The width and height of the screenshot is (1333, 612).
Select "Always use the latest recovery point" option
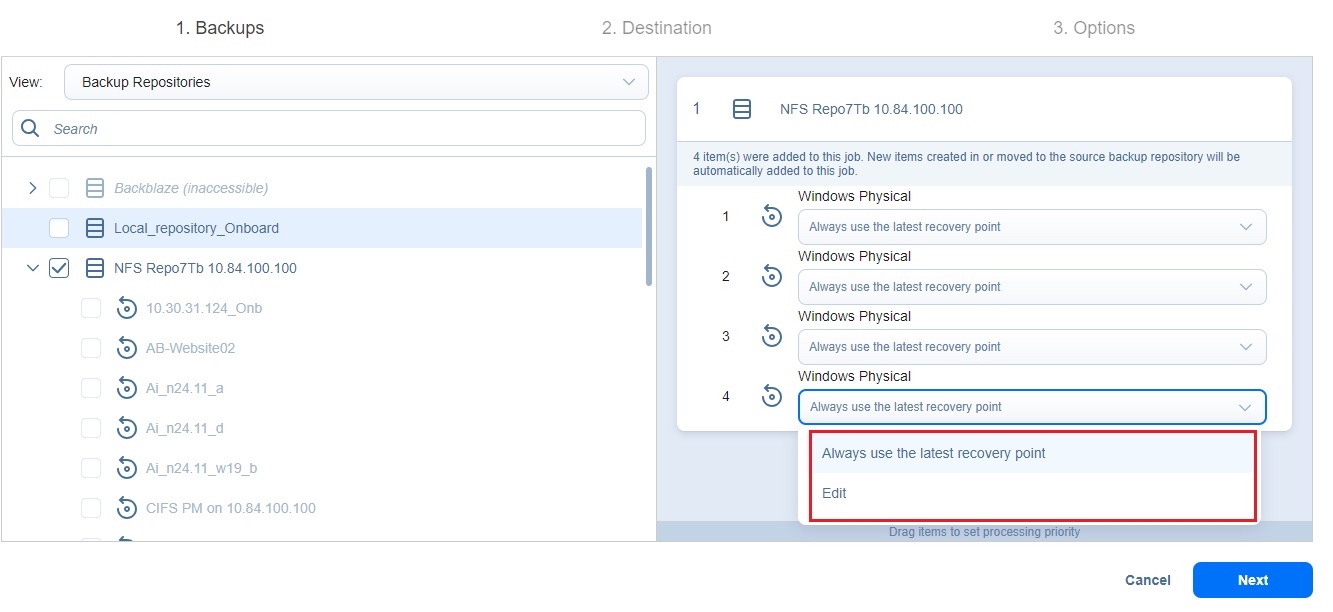click(933, 453)
